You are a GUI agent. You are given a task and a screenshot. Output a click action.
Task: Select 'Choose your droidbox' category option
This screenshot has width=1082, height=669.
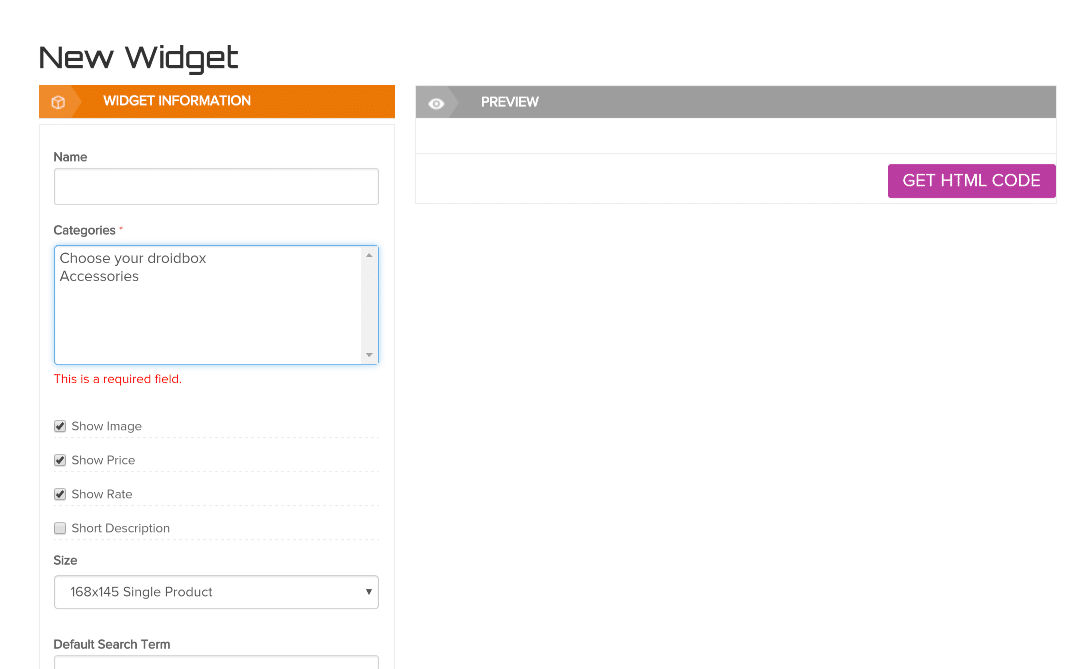(133, 258)
